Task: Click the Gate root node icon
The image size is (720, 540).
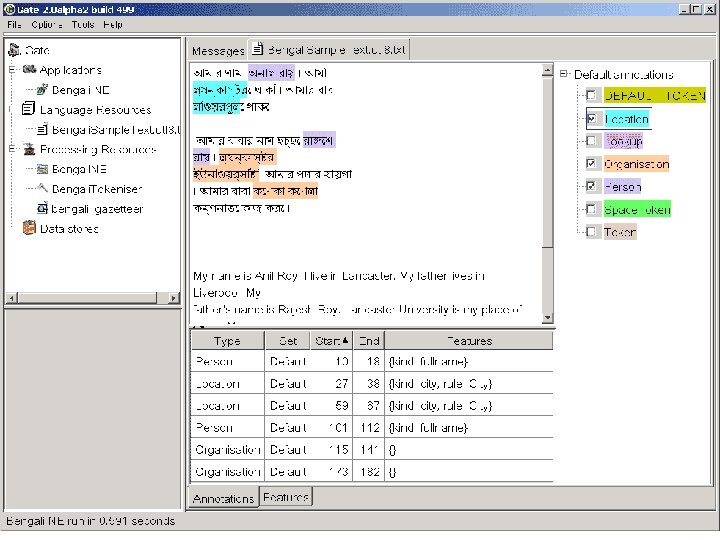Action: coord(15,50)
